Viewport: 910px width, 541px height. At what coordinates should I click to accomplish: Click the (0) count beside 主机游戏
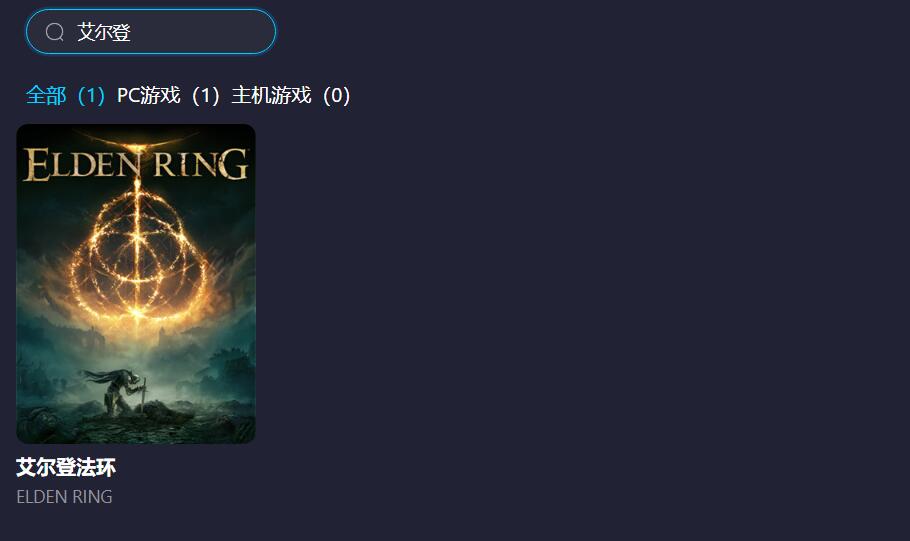click(337, 95)
